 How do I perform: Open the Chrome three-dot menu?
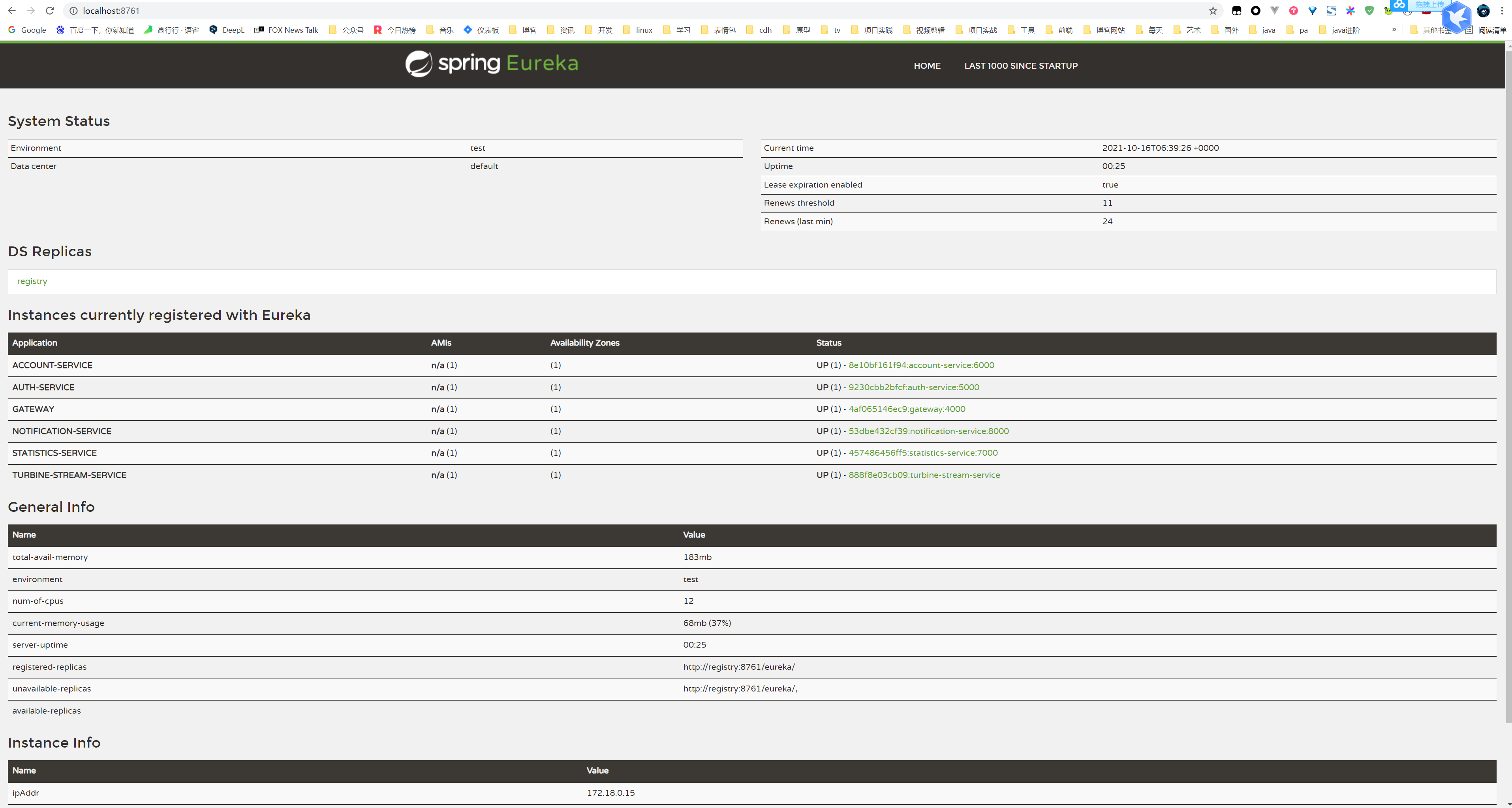click(x=1502, y=11)
